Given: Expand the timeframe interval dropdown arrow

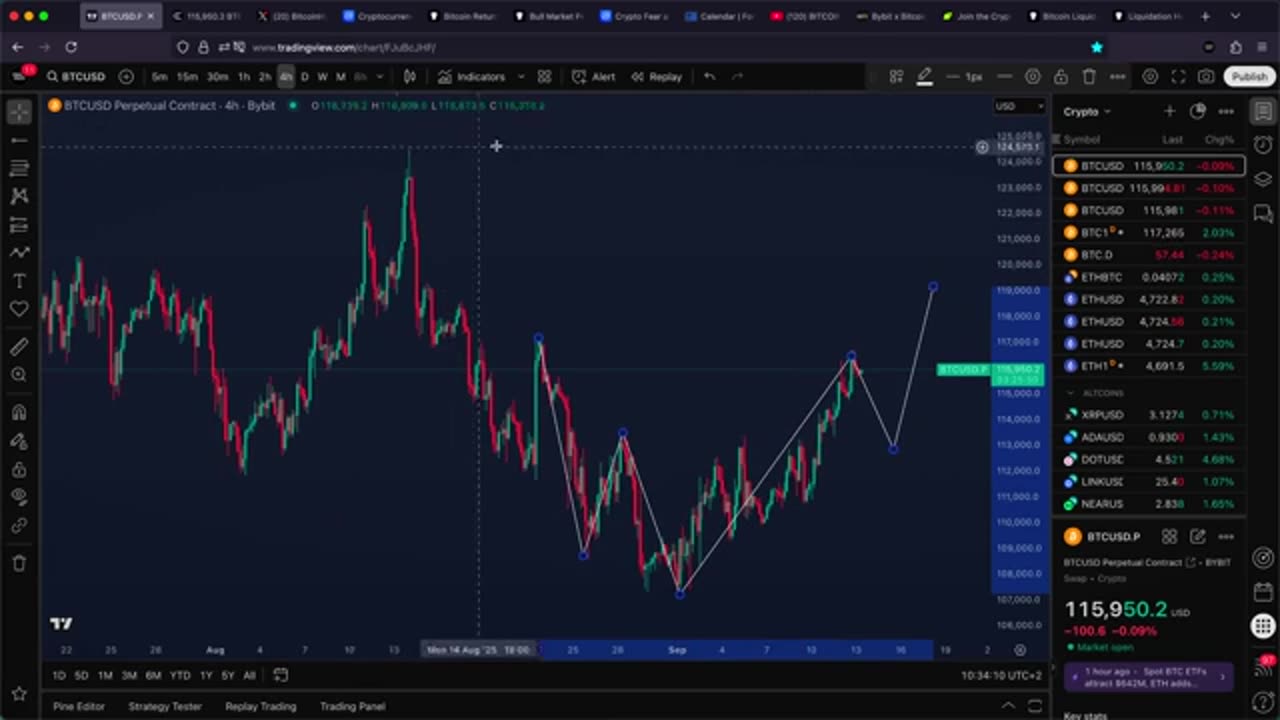Looking at the screenshot, I should pos(379,77).
